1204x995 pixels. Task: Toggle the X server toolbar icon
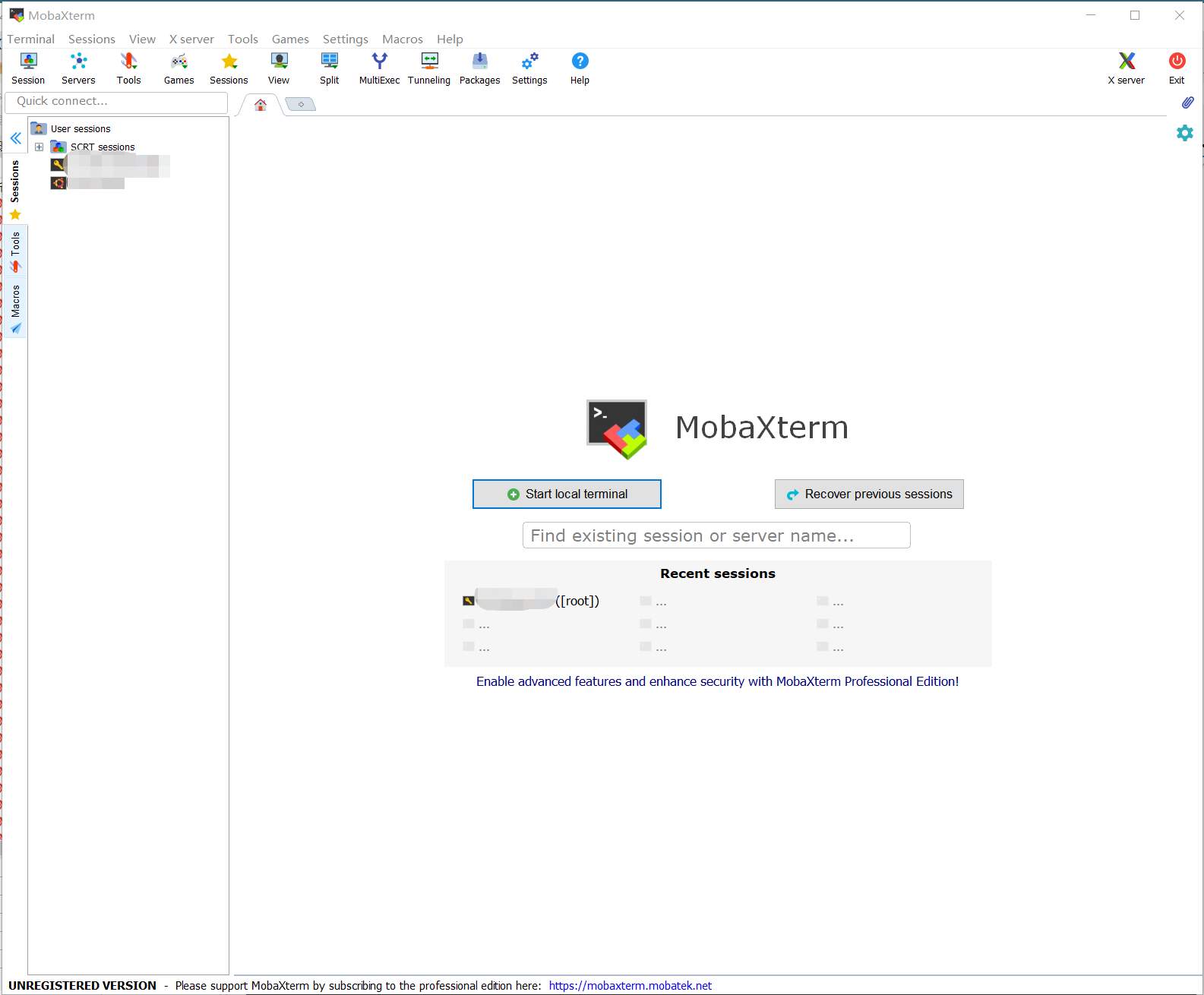click(1126, 68)
